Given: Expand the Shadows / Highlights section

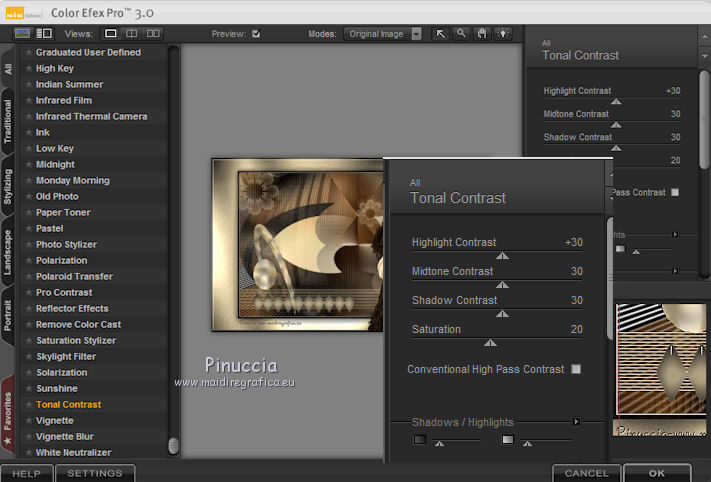Looking at the screenshot, I should [x=576, y=422].
